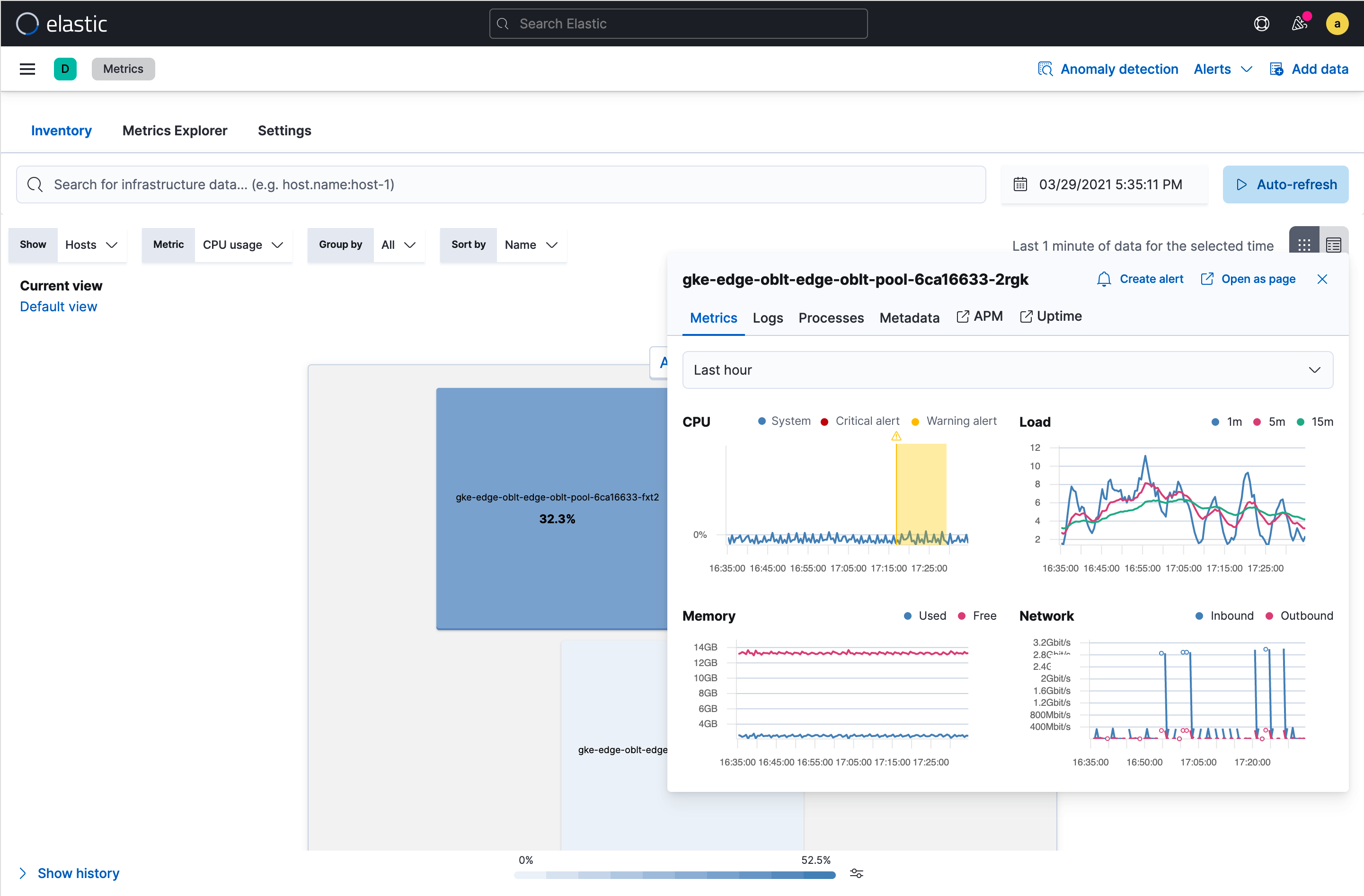Image resolution: width=1364 pixels, height=896 pixels.
Task: Click the Anomaly detection icon
Action: [1045, 69]
